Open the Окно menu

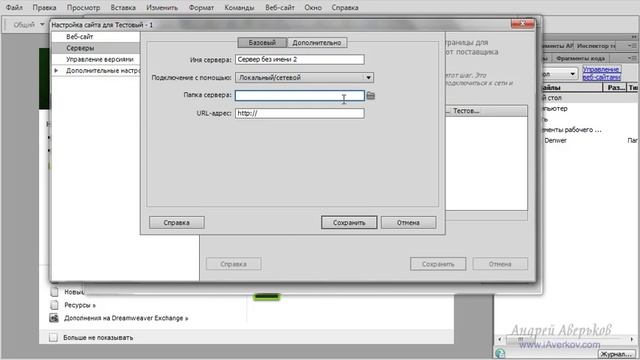point(313,8)
